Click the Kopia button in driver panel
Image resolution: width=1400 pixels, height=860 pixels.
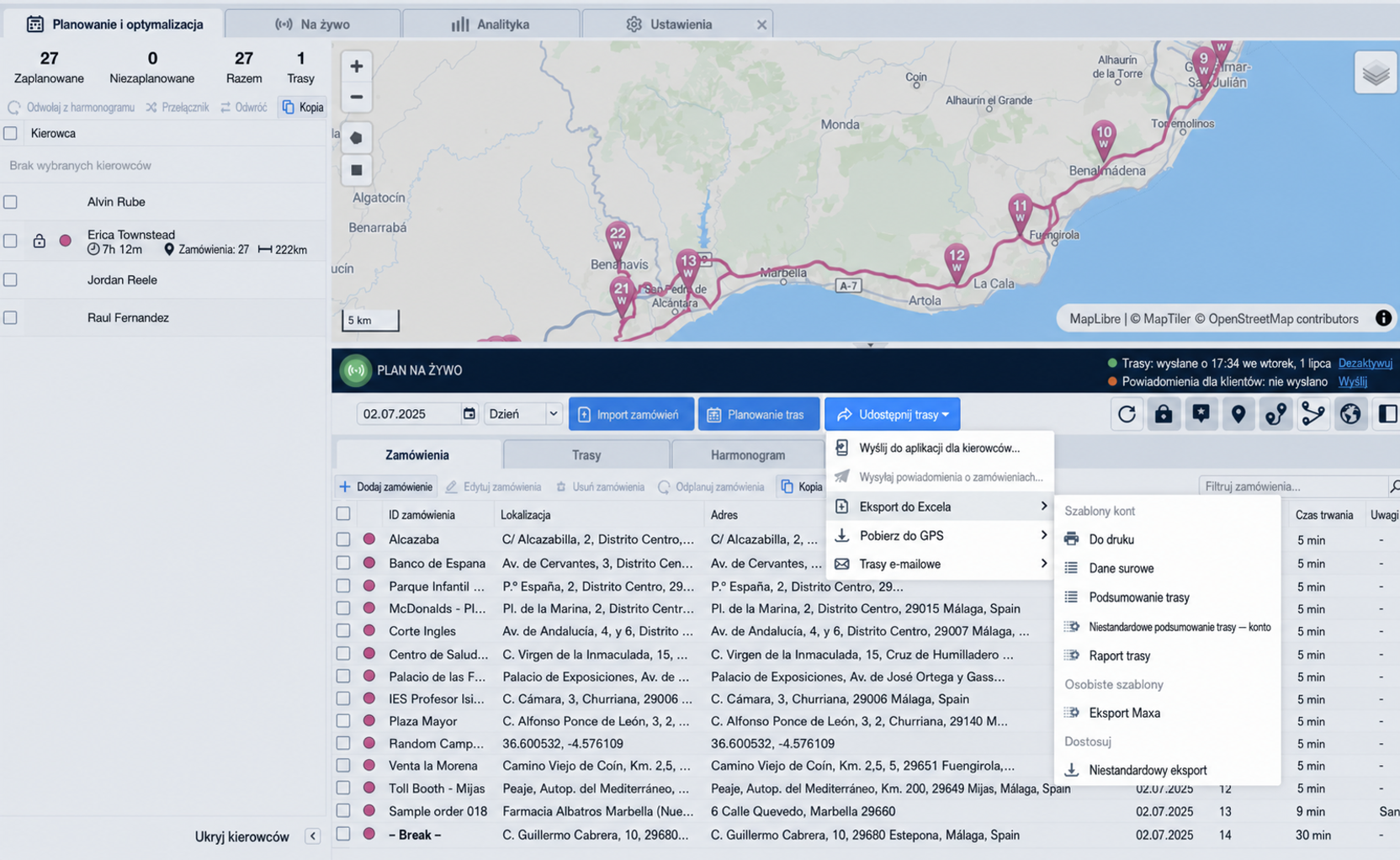click(303, 107)
